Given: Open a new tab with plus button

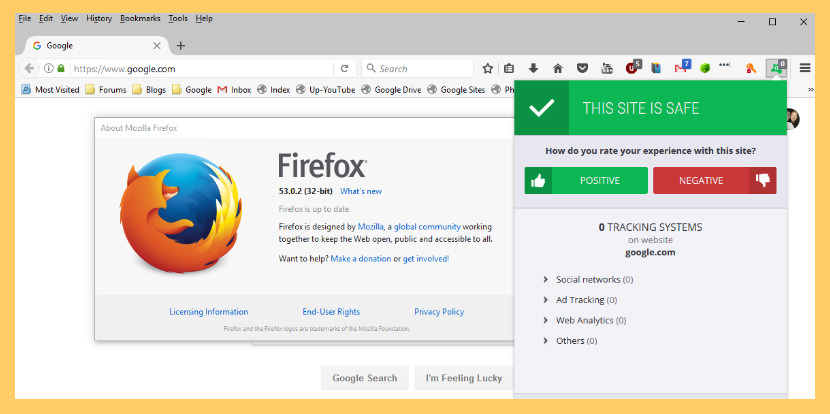Looking at the screenshot, I should 181,46.
